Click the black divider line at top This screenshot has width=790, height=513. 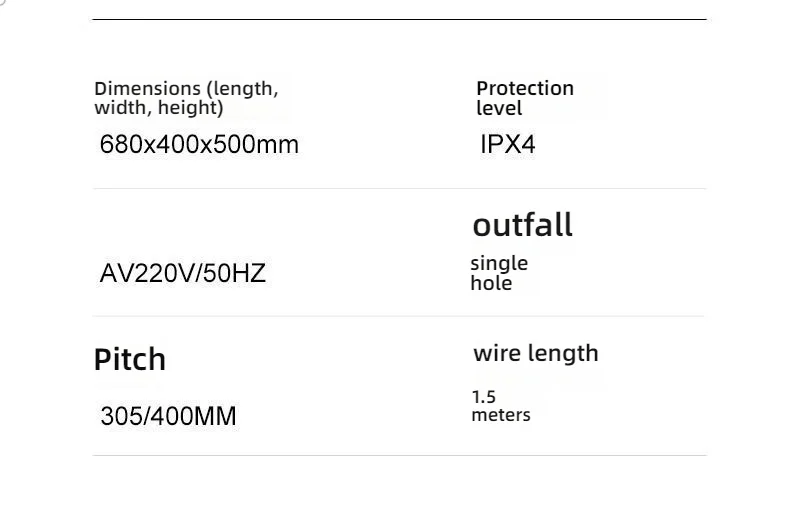(x=400, y=19)
